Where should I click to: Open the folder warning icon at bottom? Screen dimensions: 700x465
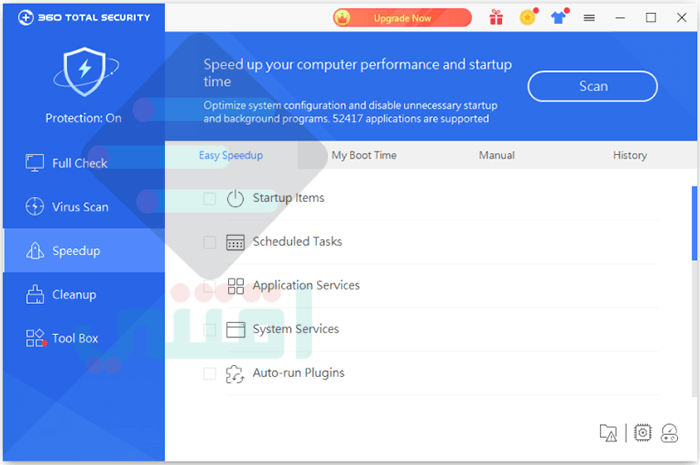(608, 433)
